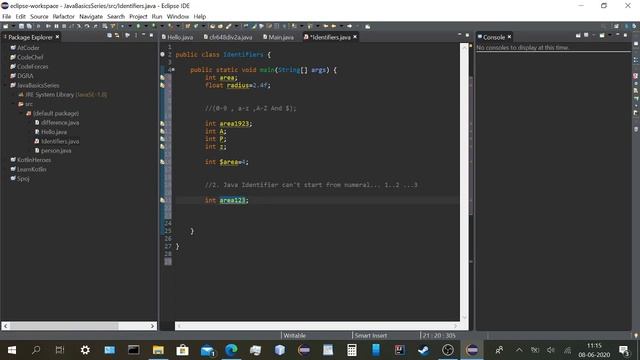The width and height of the screenshot is (640, 360).
Task: Navigate Back with yellow arrow icon
Action: (x=333, y=26)
